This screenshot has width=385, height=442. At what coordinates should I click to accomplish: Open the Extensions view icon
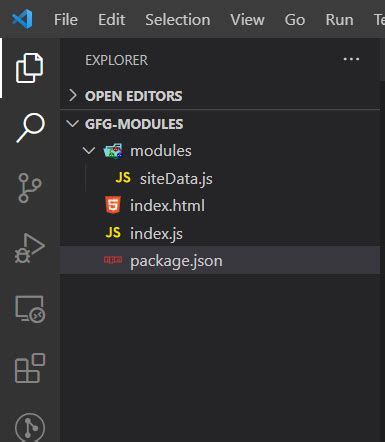pos(30,368)
